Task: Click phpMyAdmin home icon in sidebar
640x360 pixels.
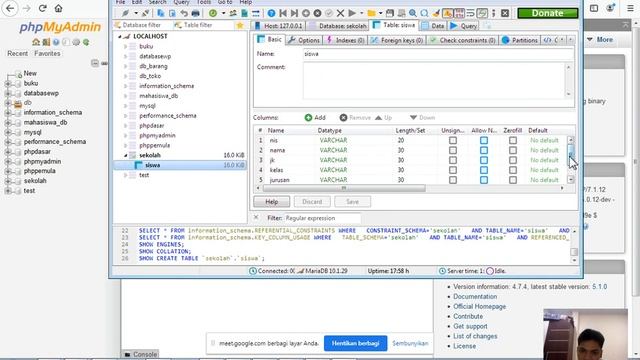Action: [36, 42]
